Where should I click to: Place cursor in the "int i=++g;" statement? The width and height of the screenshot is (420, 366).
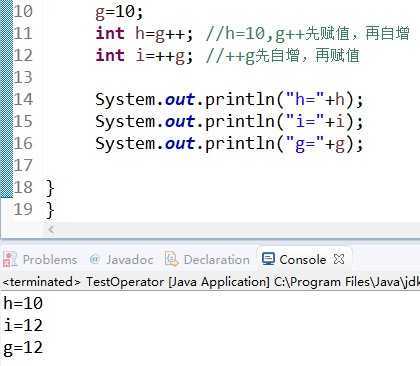tap(144, 56)
